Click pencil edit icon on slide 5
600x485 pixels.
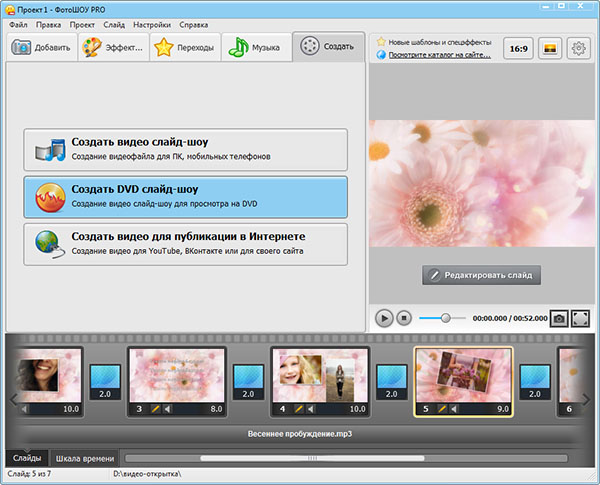[x=441, y=409]
